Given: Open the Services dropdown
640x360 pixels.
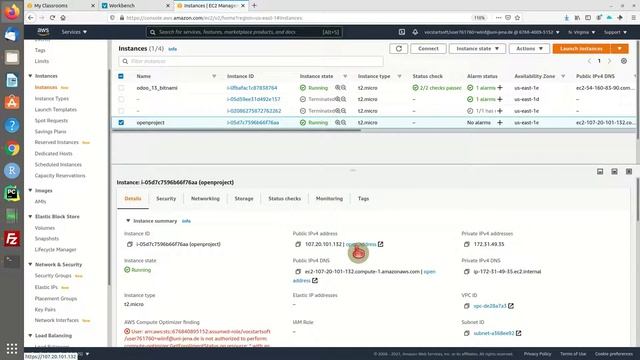Looking at the screenshot, I should click(x=74, y=32).
